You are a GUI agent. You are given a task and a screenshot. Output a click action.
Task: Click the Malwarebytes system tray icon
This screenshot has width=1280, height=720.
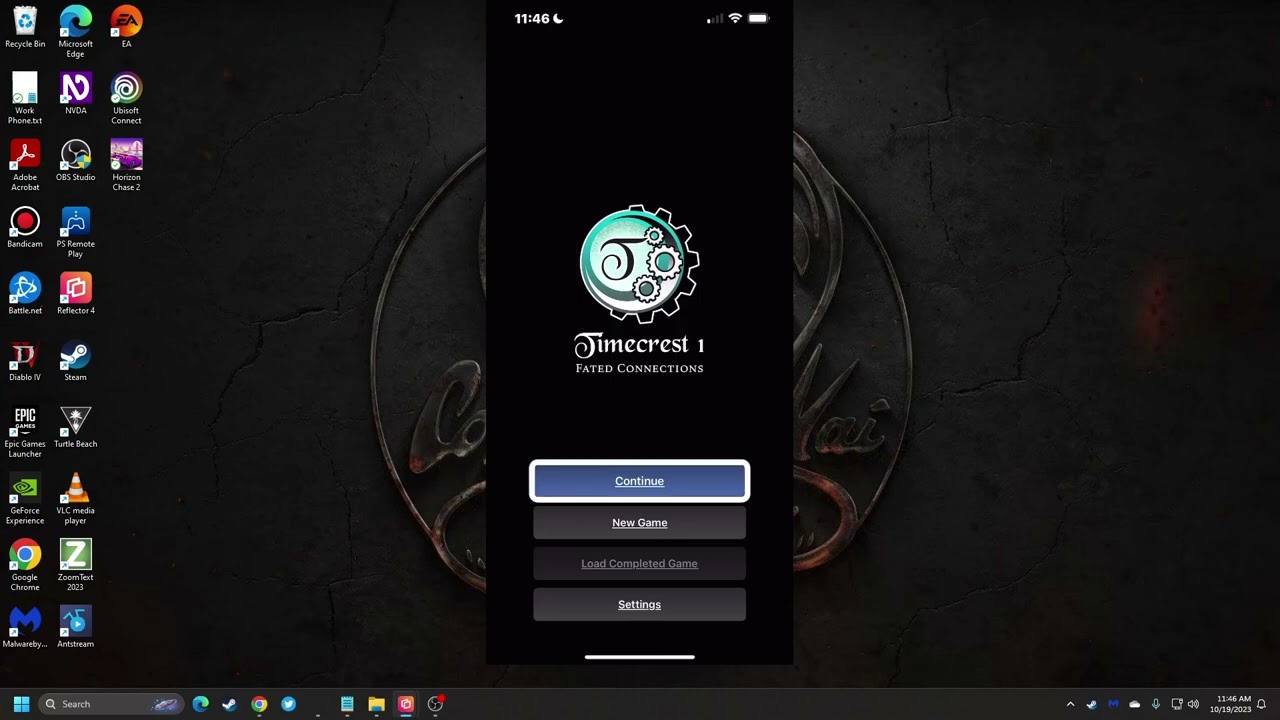(x=1113, y=704)
